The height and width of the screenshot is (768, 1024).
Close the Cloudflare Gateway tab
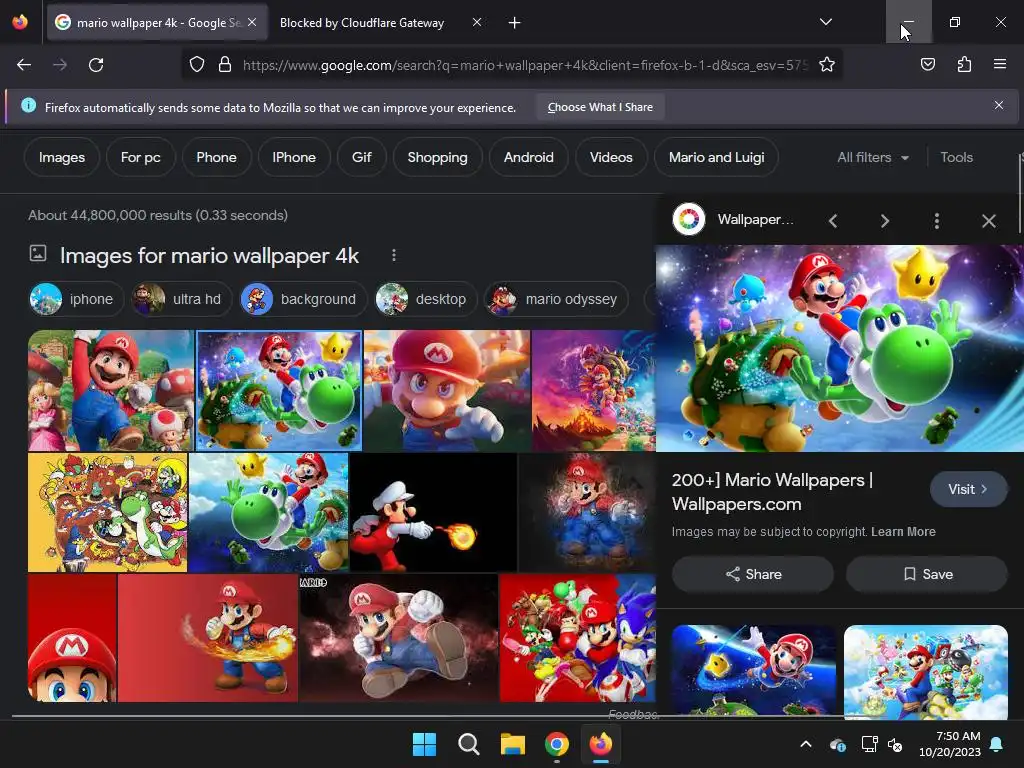477,23
